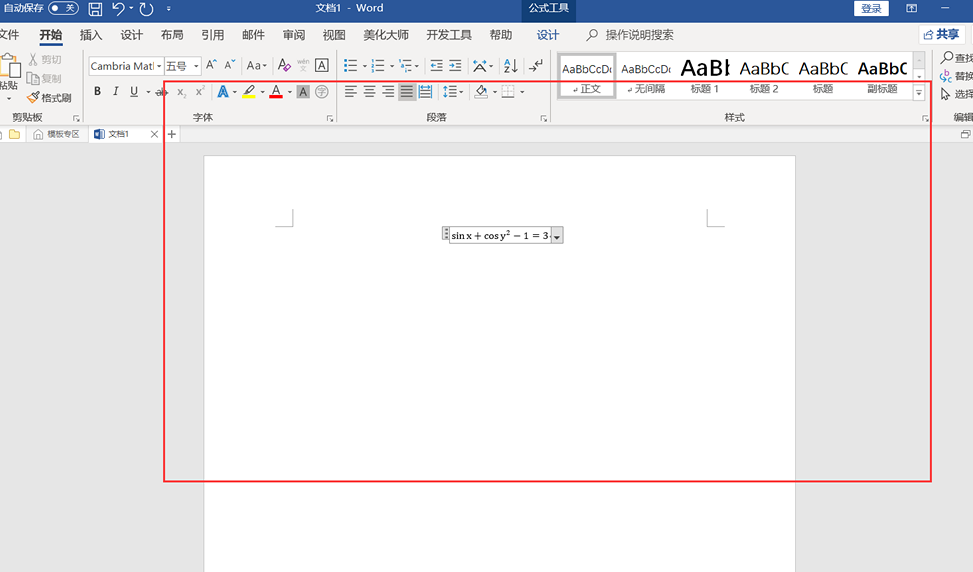Toggle the AutoSave switch
973x572 pixels.
pyautogui.click(x=63, y=8)
